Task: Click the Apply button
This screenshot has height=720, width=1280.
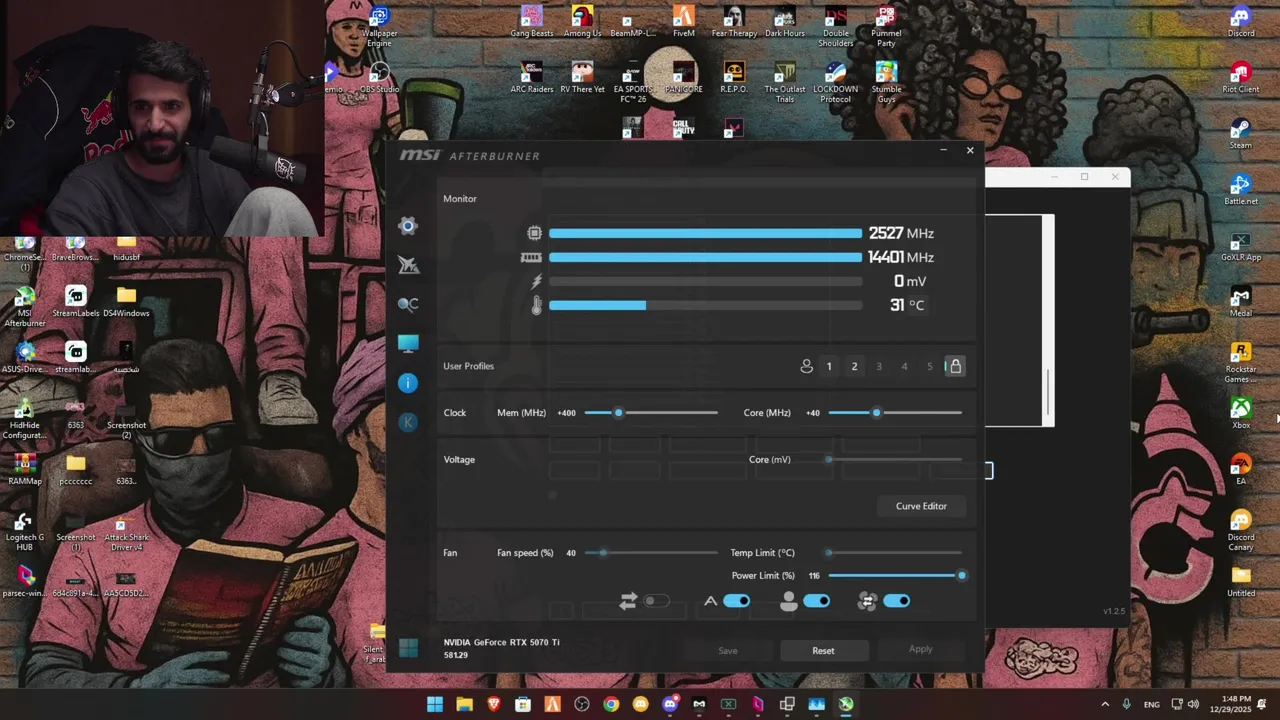Action: 920,649
